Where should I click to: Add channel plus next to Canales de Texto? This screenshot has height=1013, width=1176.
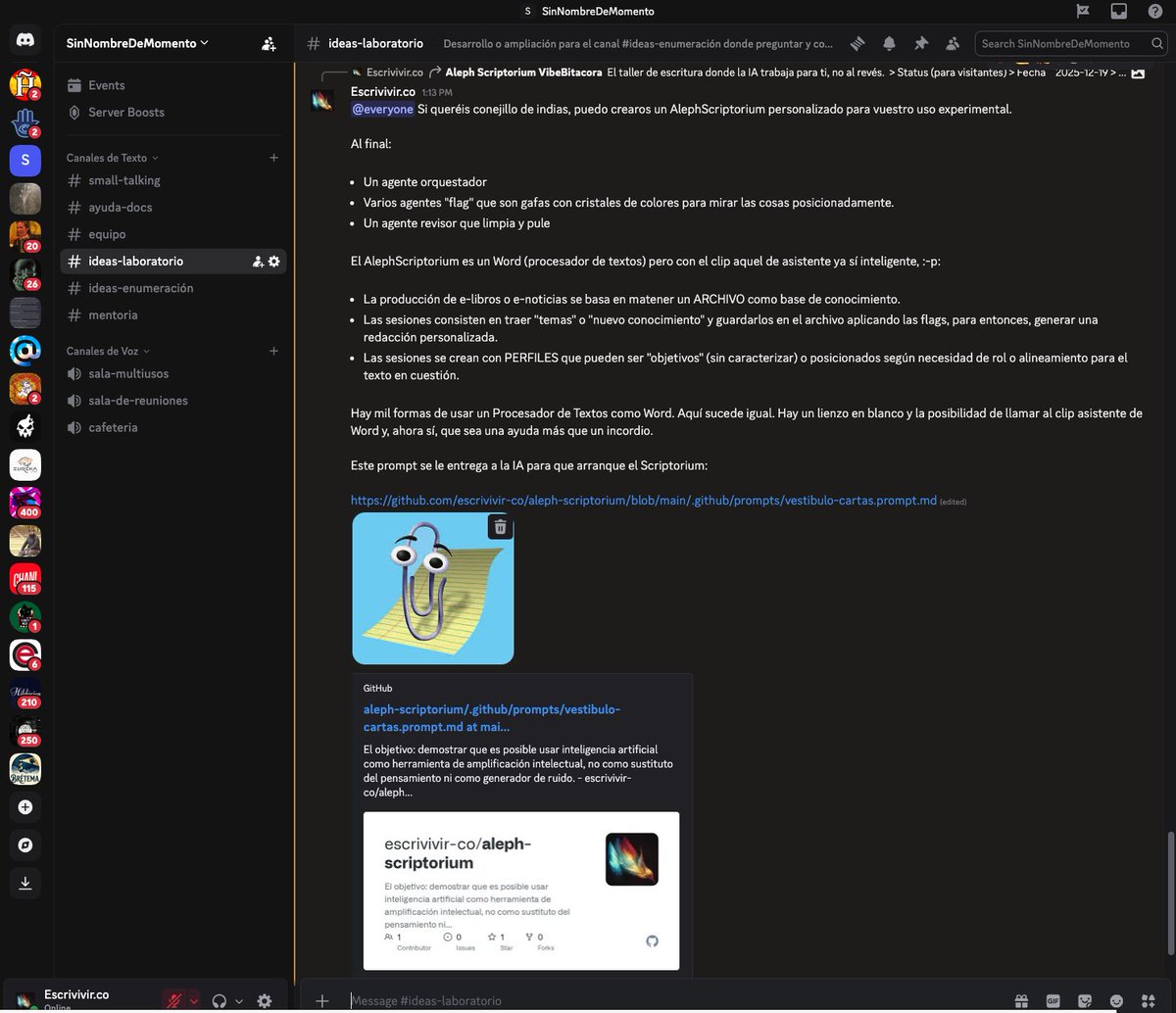pyautogui.click(x=273, y=158)
